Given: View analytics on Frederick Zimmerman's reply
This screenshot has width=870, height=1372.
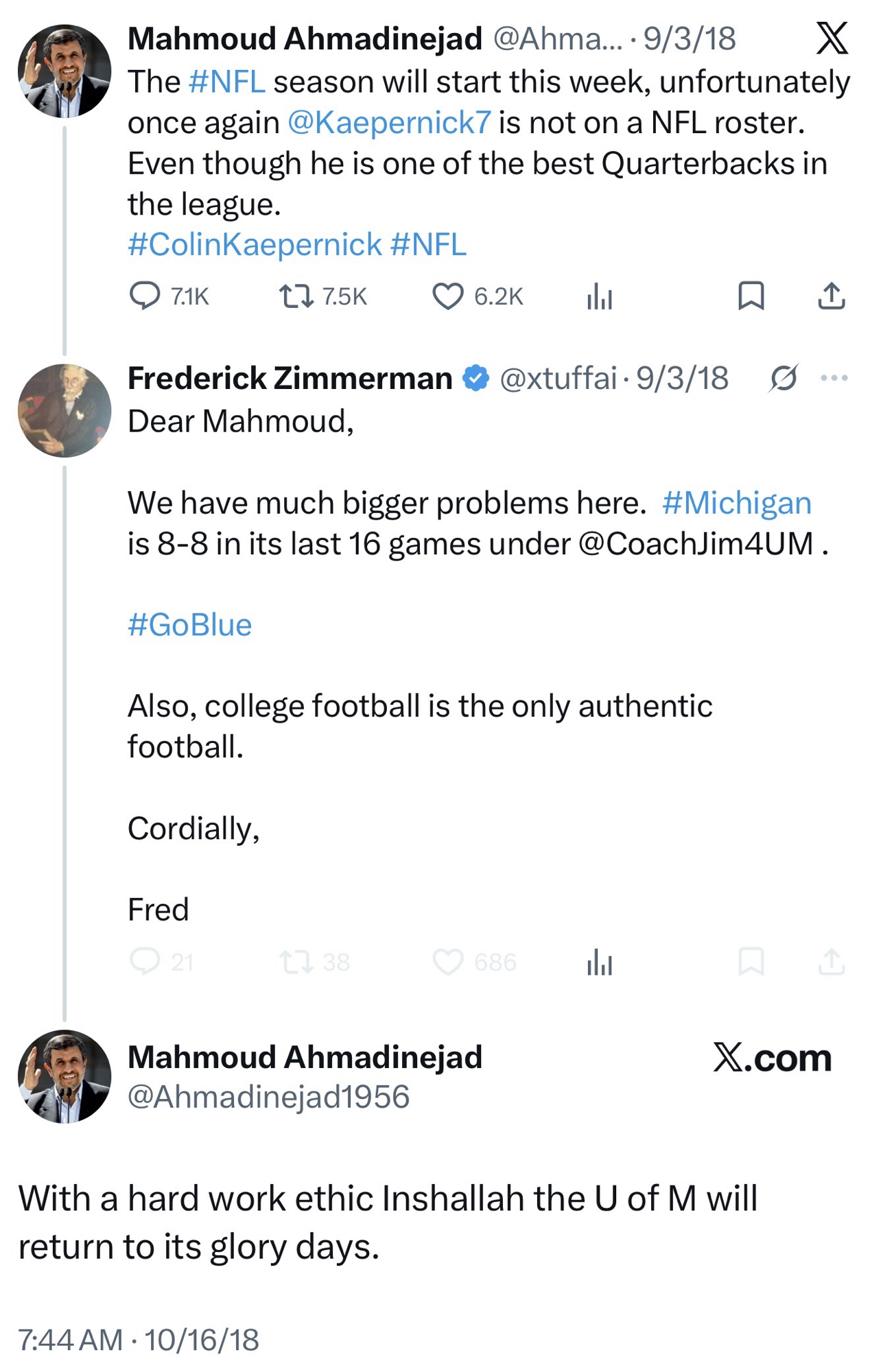Looking at the screenshot, I should pos(600,962).
